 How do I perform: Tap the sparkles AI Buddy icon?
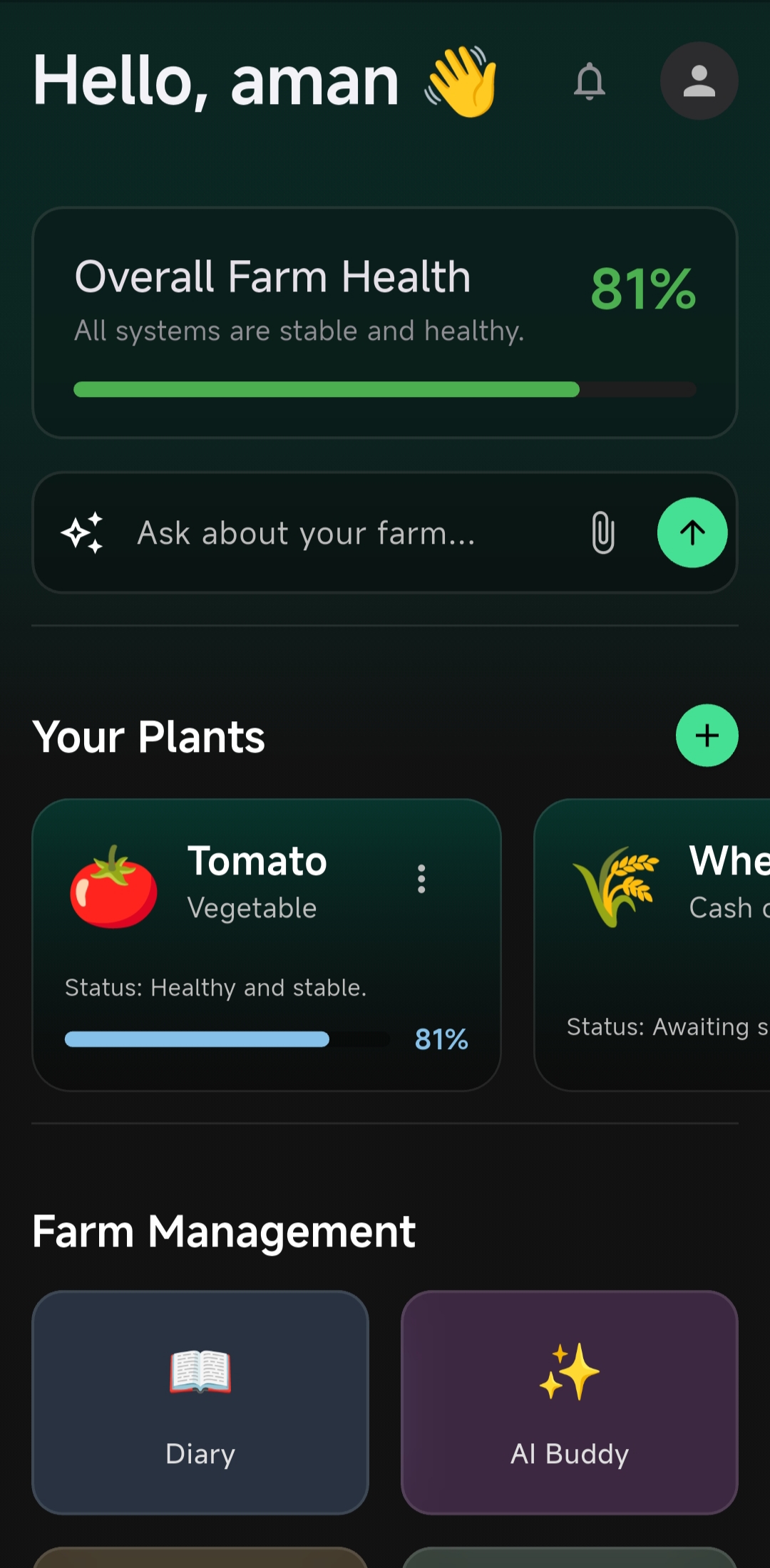570,1372
